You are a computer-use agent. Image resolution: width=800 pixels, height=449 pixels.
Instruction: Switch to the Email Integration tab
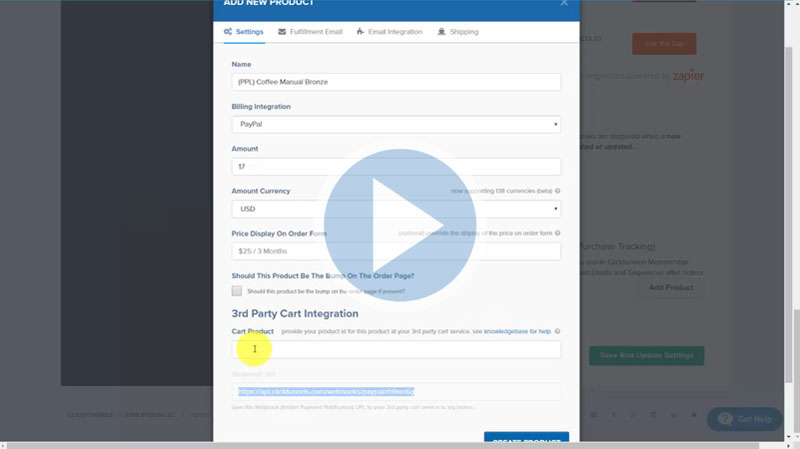tap(390, 32)
